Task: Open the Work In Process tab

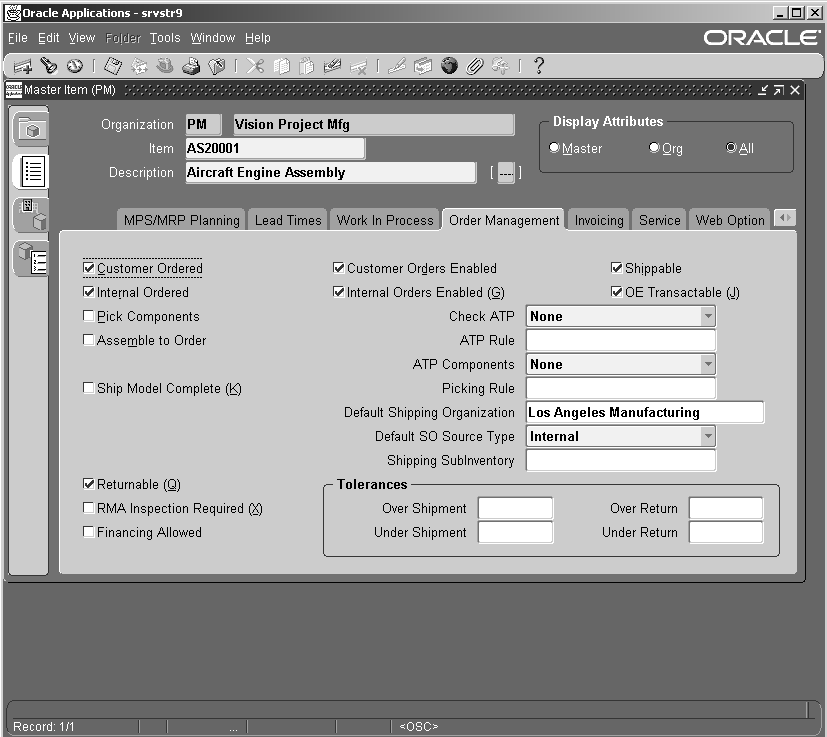Action: point(385,220)
